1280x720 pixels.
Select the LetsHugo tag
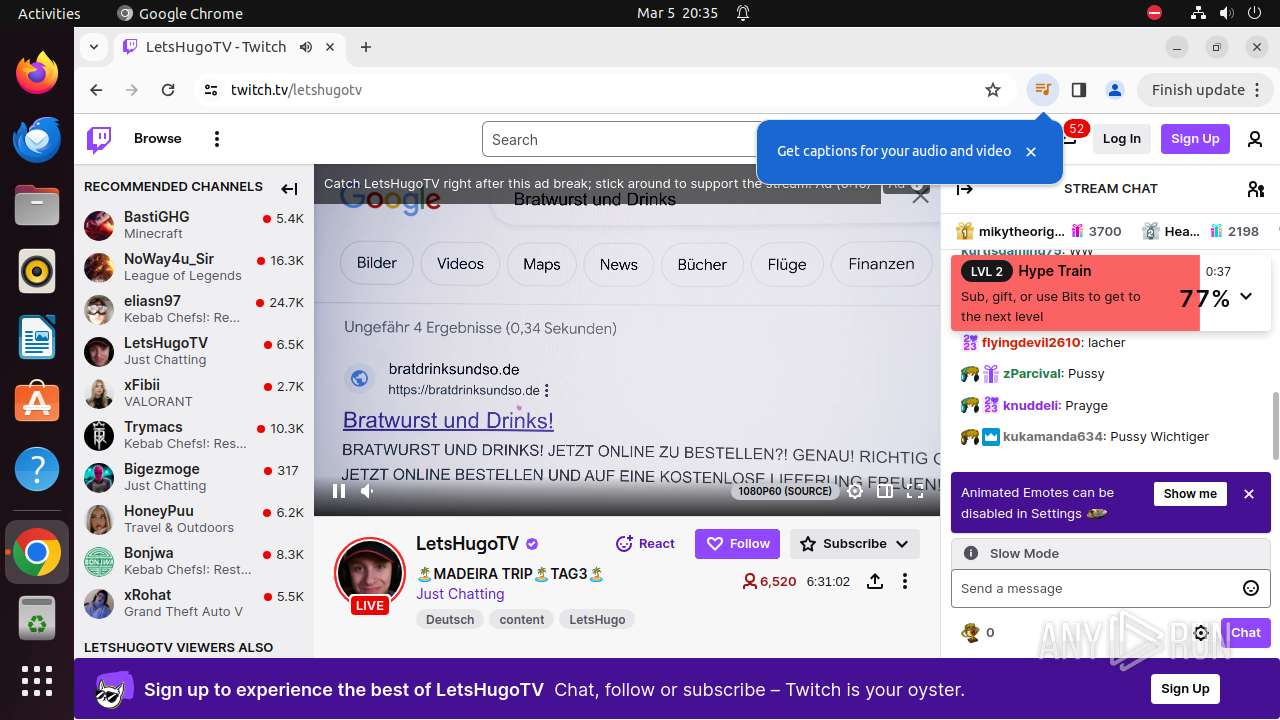point(597,620)
